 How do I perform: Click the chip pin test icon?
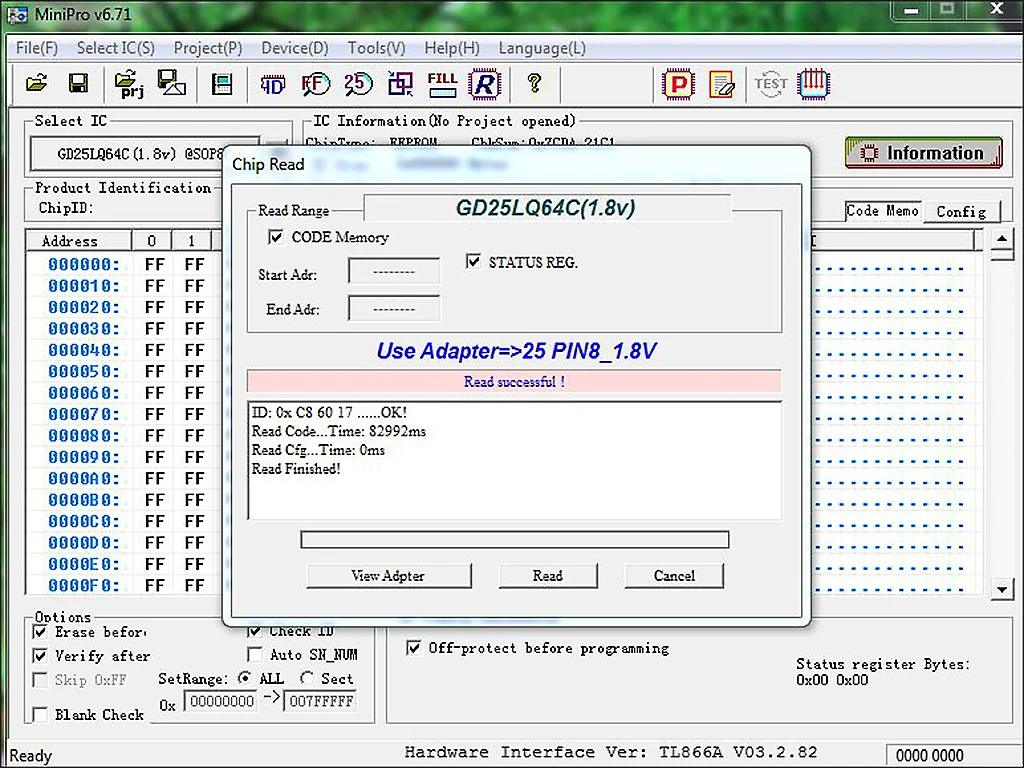pyautogui.click(x=814, y=84)
